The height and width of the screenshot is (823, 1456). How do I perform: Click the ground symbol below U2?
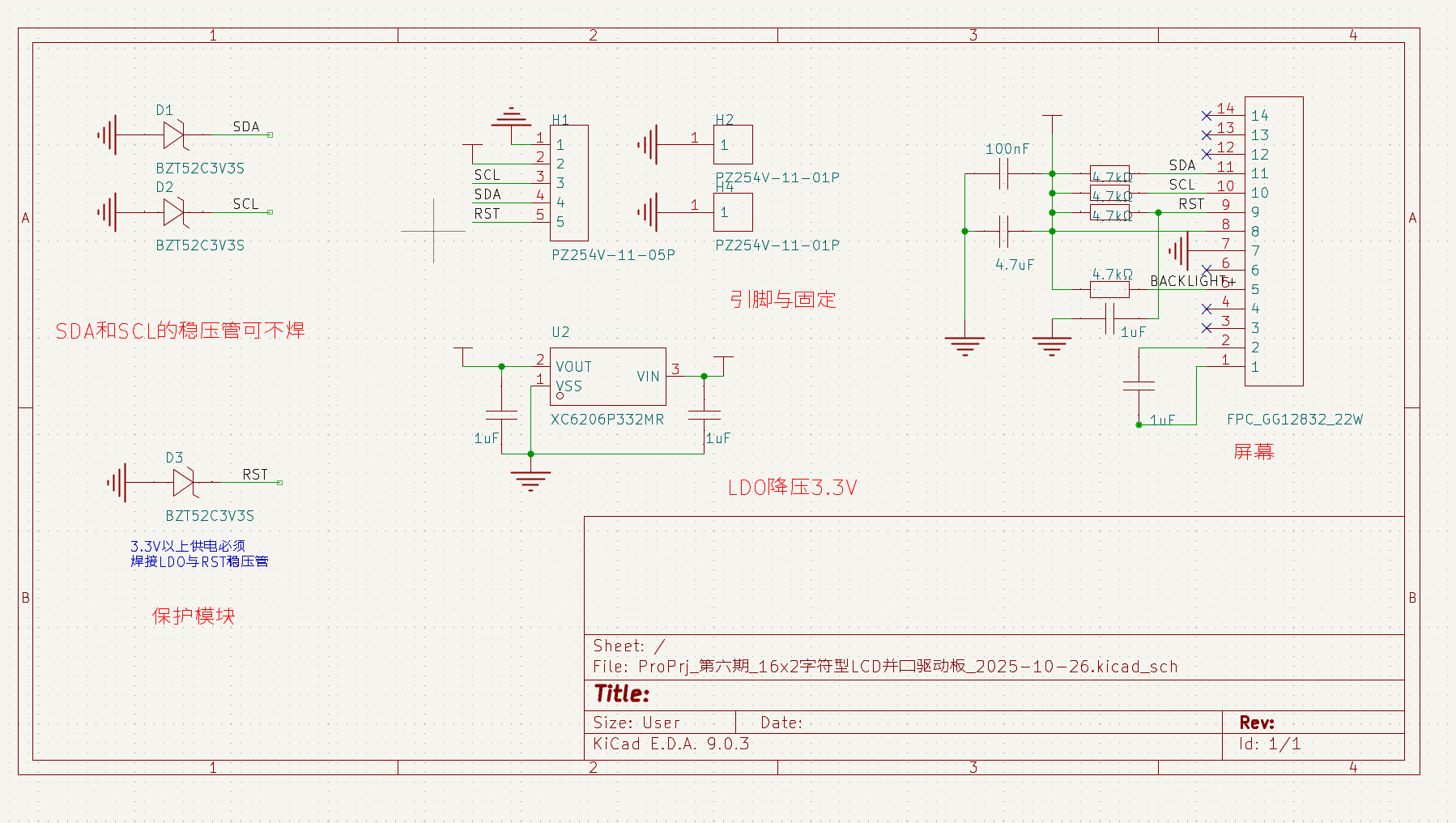pos(530,480)
